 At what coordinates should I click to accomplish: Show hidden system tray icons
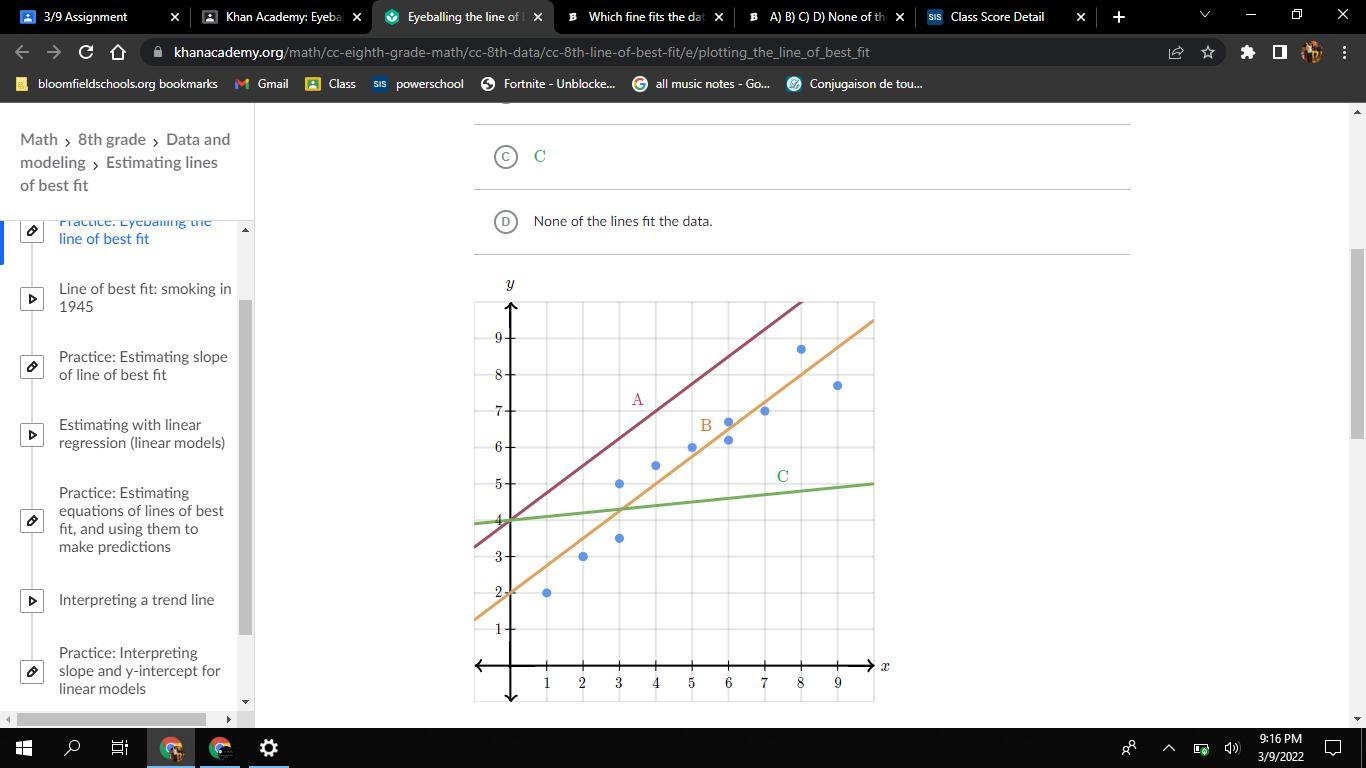(1168, 748)
